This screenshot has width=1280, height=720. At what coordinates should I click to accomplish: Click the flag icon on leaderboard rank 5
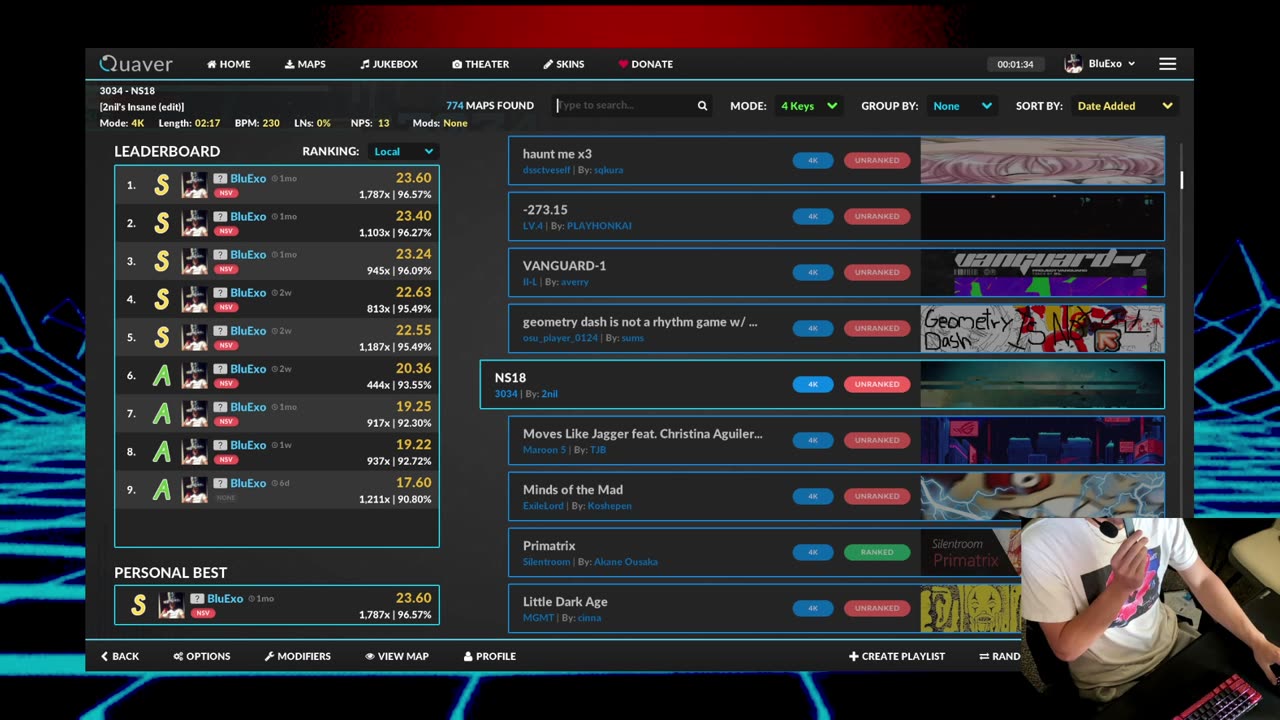[220, 331]
